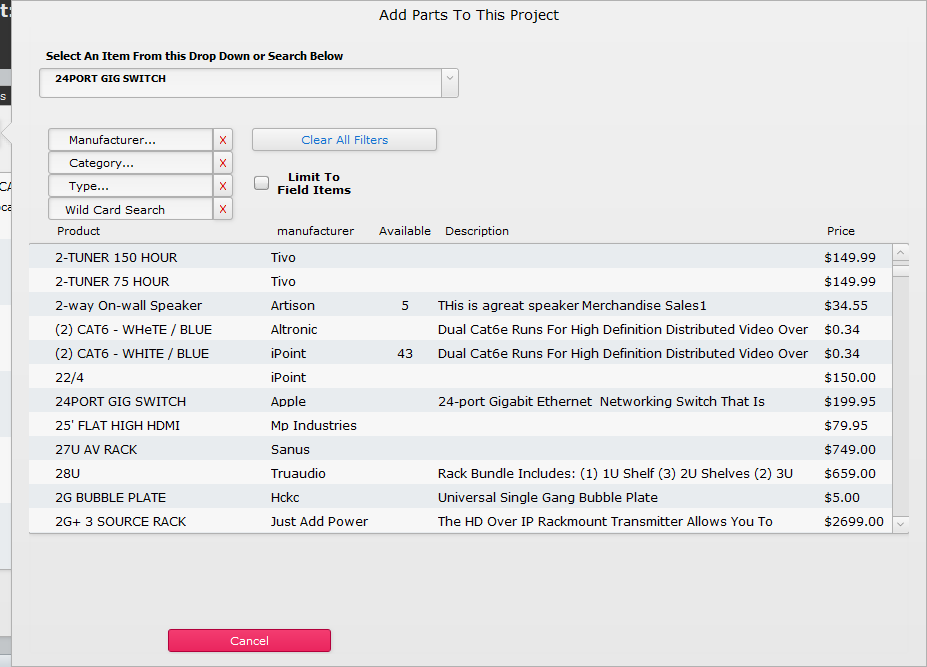
Task: Click the scrollbar up arrow
Action: [x=901, y=250]
